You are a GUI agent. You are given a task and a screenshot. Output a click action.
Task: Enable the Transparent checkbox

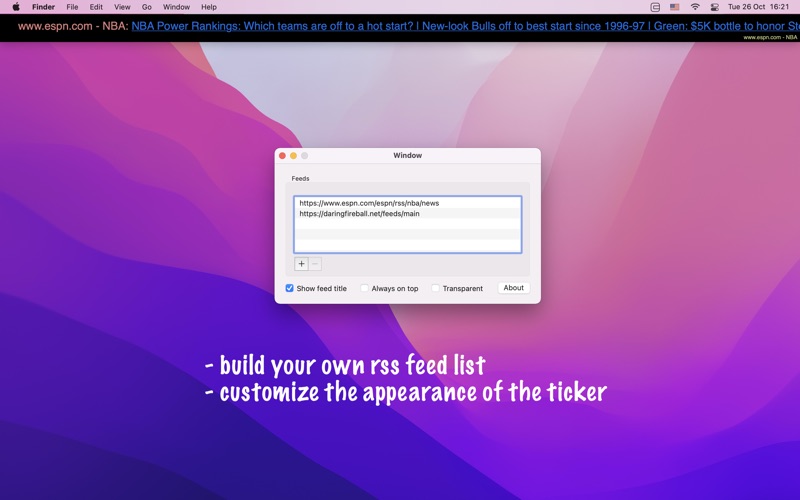(x=435, y=288)
